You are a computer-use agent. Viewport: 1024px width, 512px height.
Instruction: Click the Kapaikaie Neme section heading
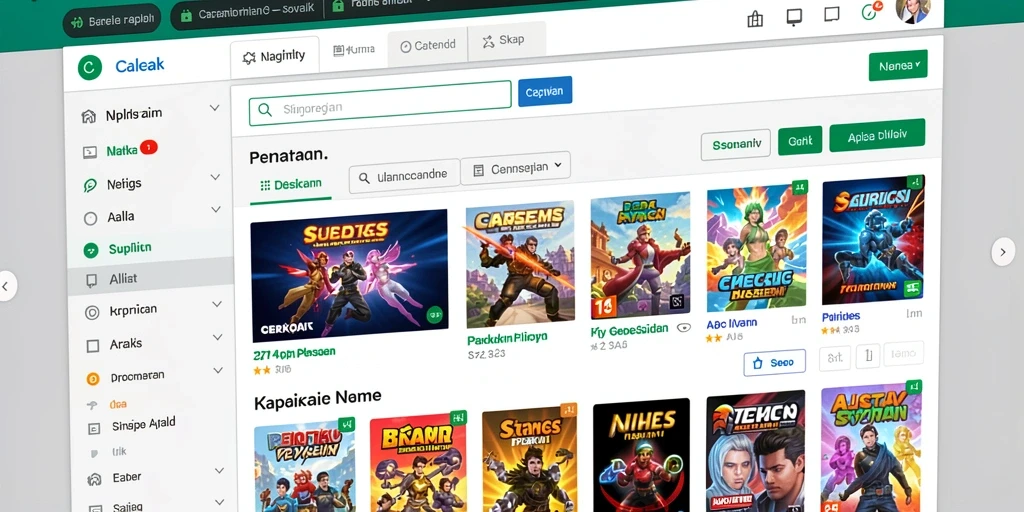pyautogui.click(x=317, y=398)
